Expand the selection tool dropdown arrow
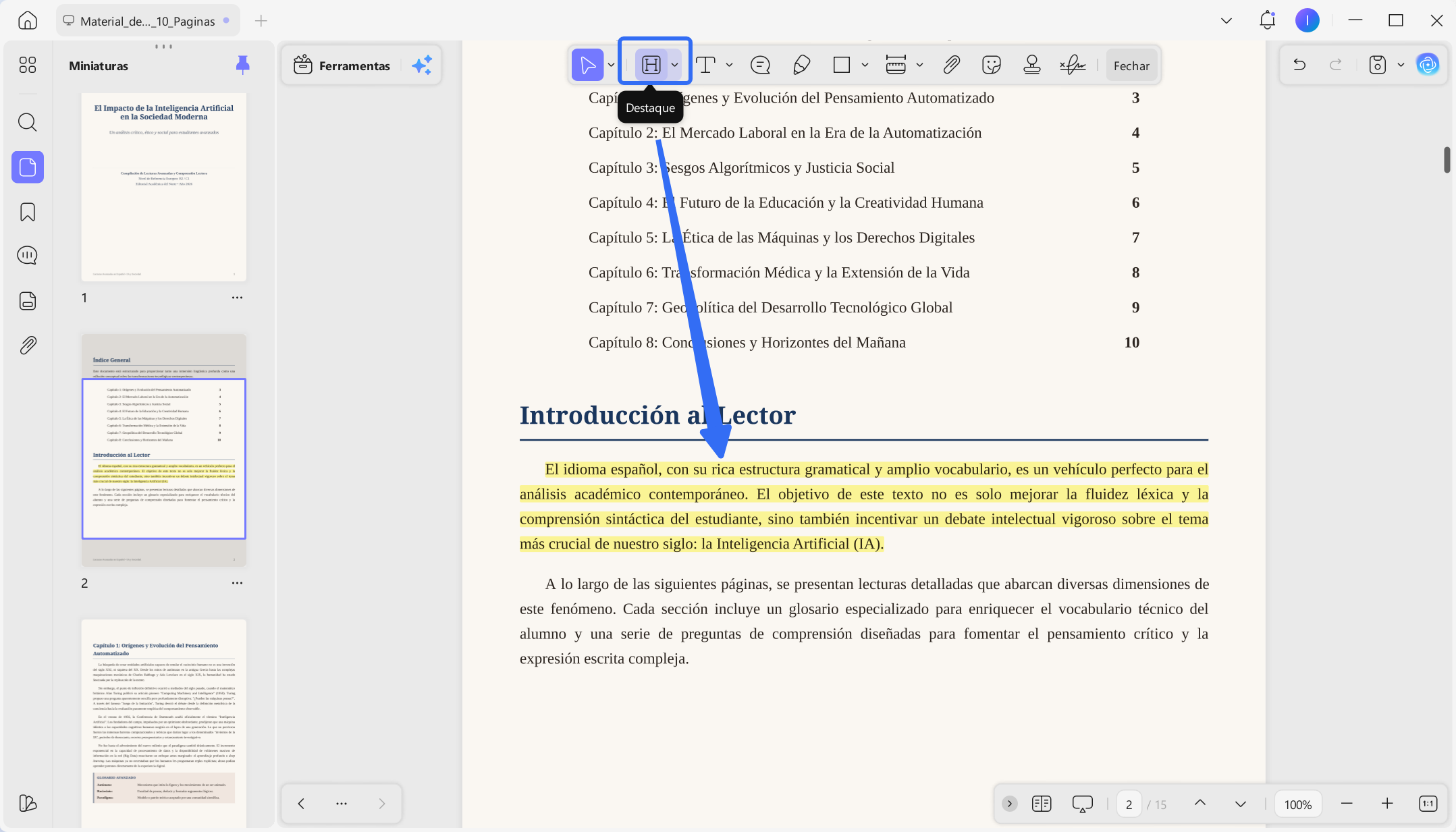The width and height of the screenshot is (1456, 832). tap(611, 65)
